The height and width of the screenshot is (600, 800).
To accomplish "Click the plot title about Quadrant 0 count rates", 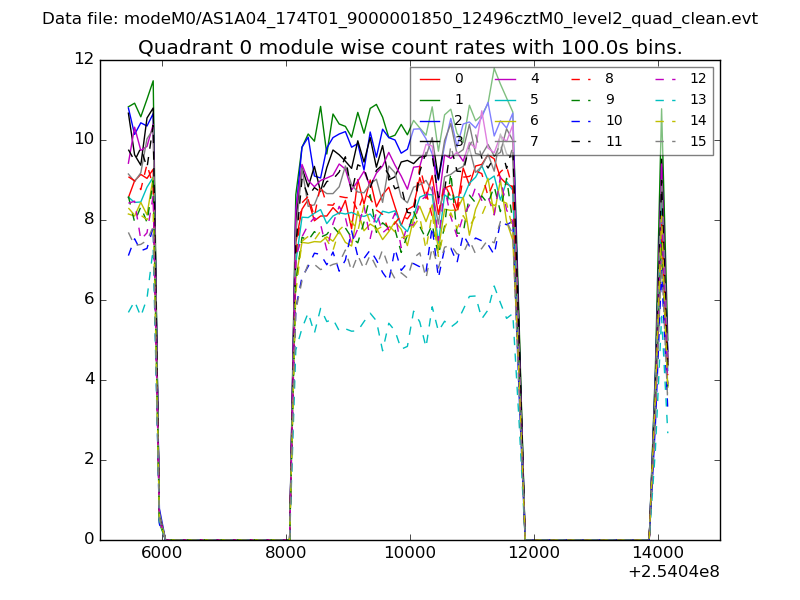I will coord(410,47).
